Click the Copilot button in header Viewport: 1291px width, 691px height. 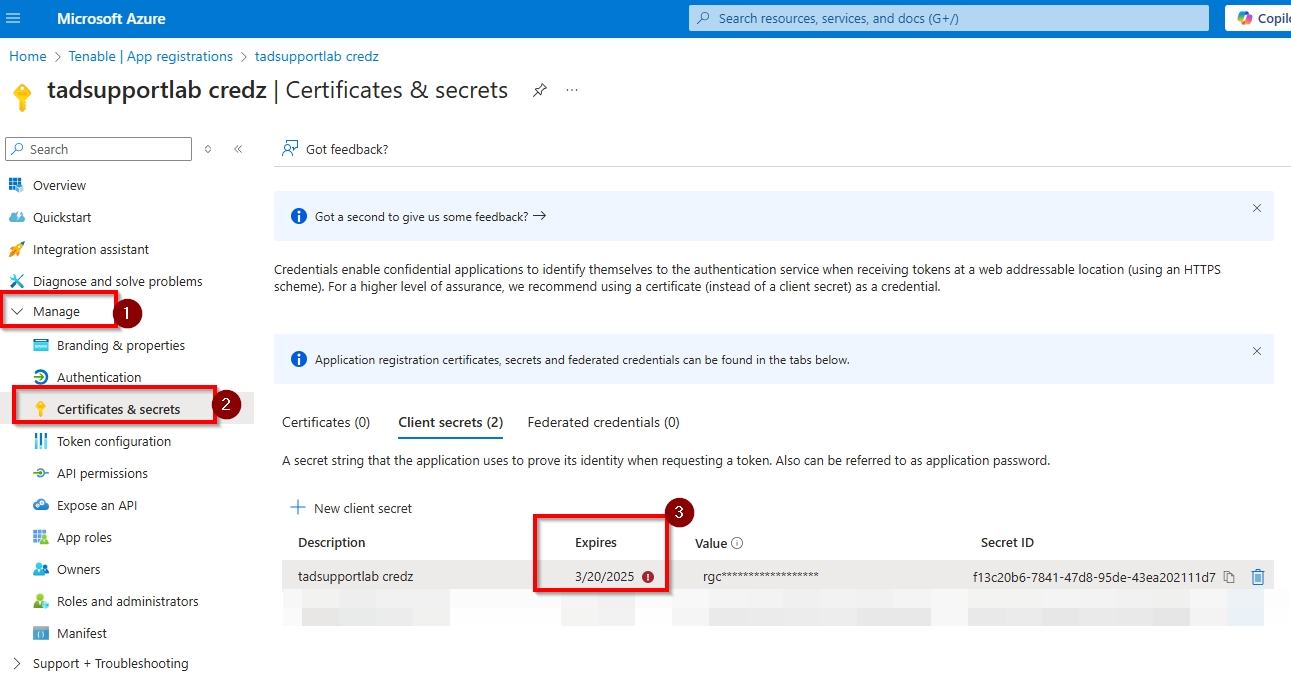click(x=1258, y=18)
